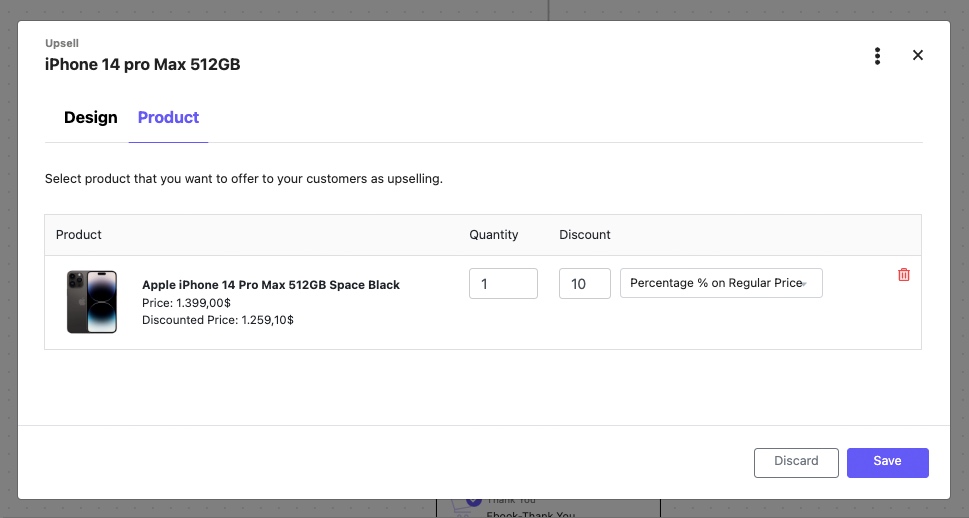Click the Product column header
The image size is (969, 518).
[78, 235]
